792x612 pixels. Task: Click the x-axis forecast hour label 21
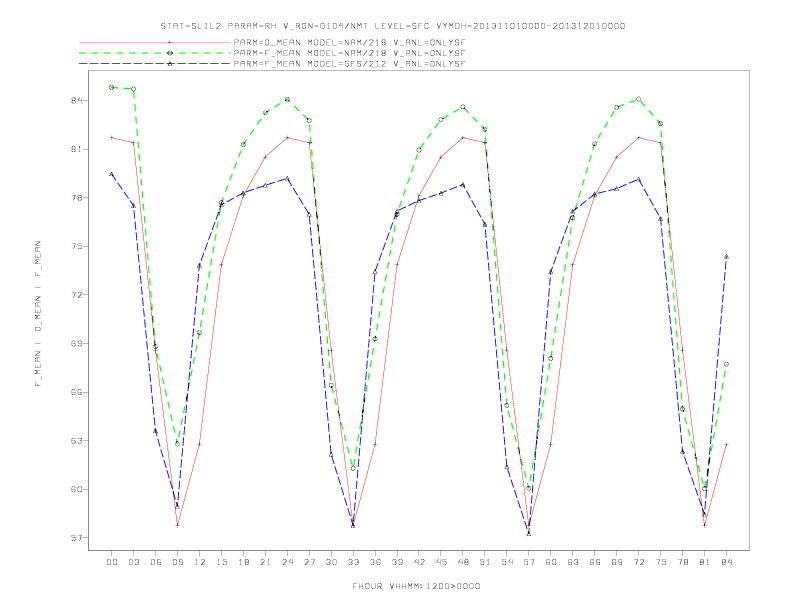[x=265, y=562]
